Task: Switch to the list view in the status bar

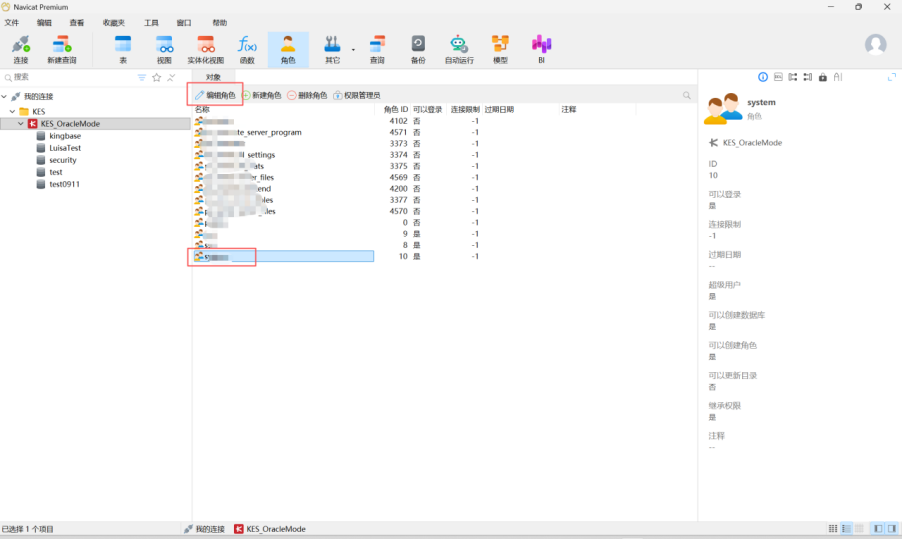Action: pyautogui.click(x=846, y=528)
